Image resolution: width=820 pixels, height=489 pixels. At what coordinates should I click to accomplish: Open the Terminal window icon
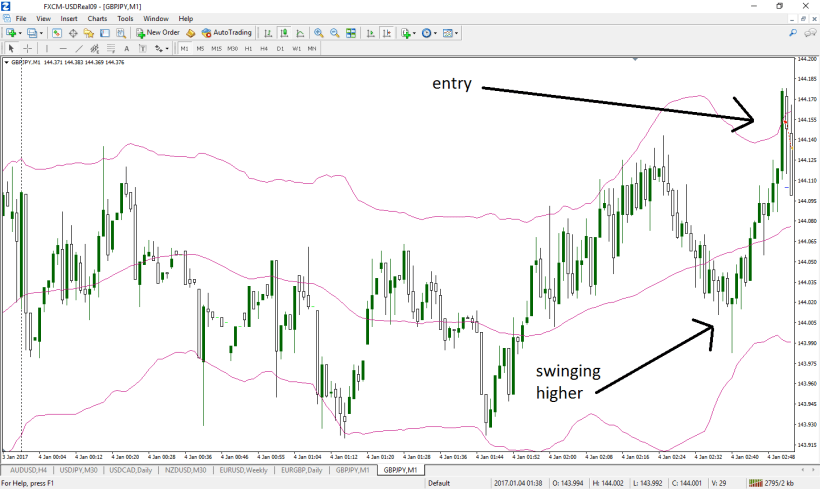tap(105, 33)
